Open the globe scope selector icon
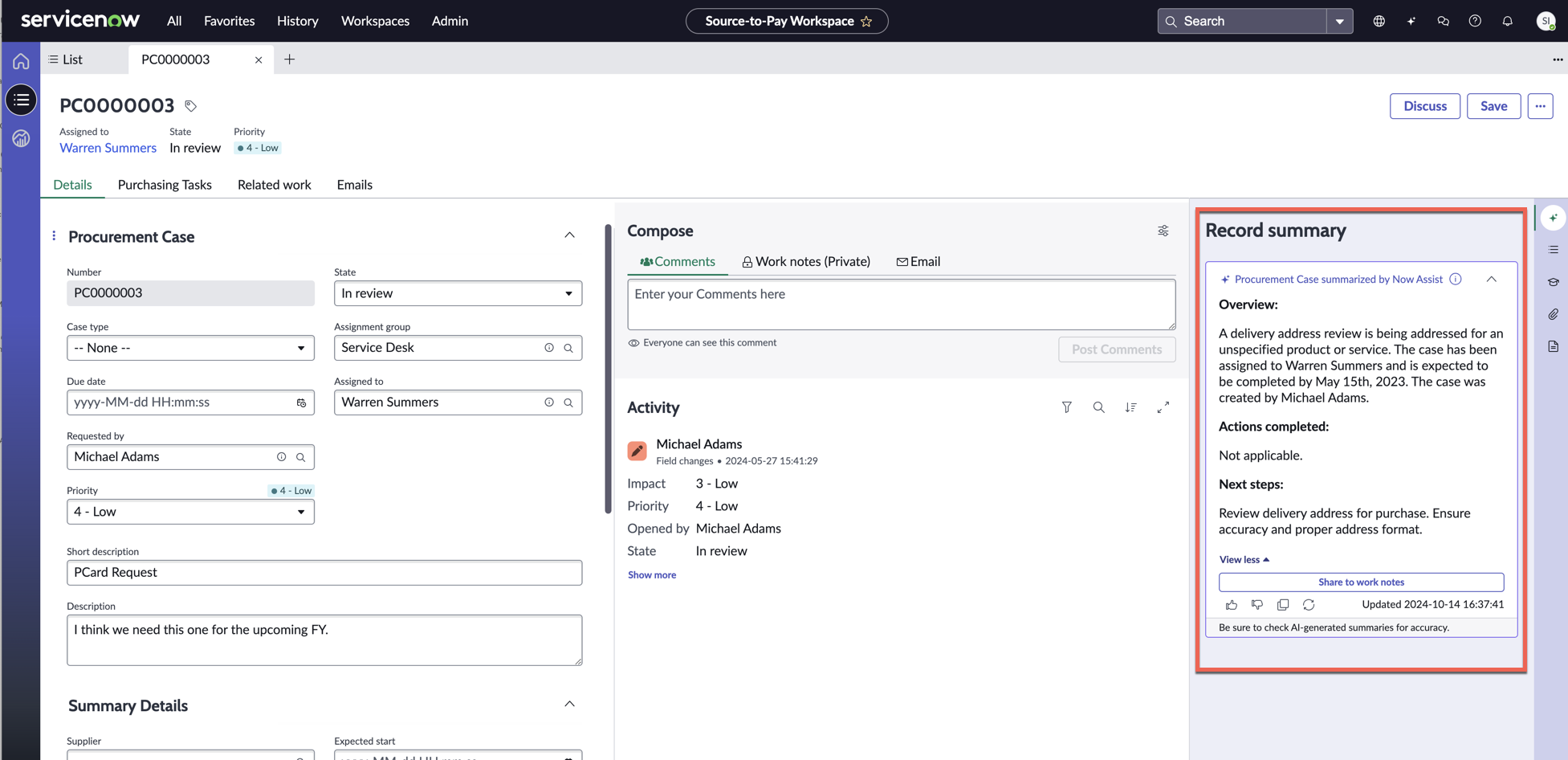1568x760 pixels. tap(1379, 21)
